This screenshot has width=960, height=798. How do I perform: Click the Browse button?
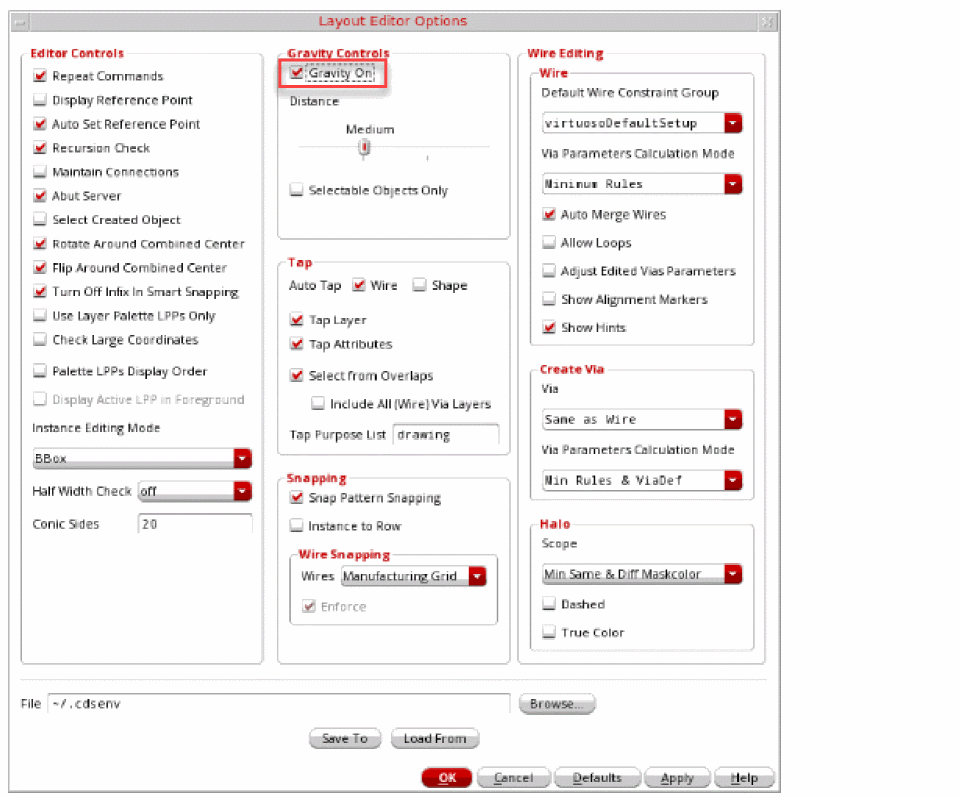pos(557,704)
